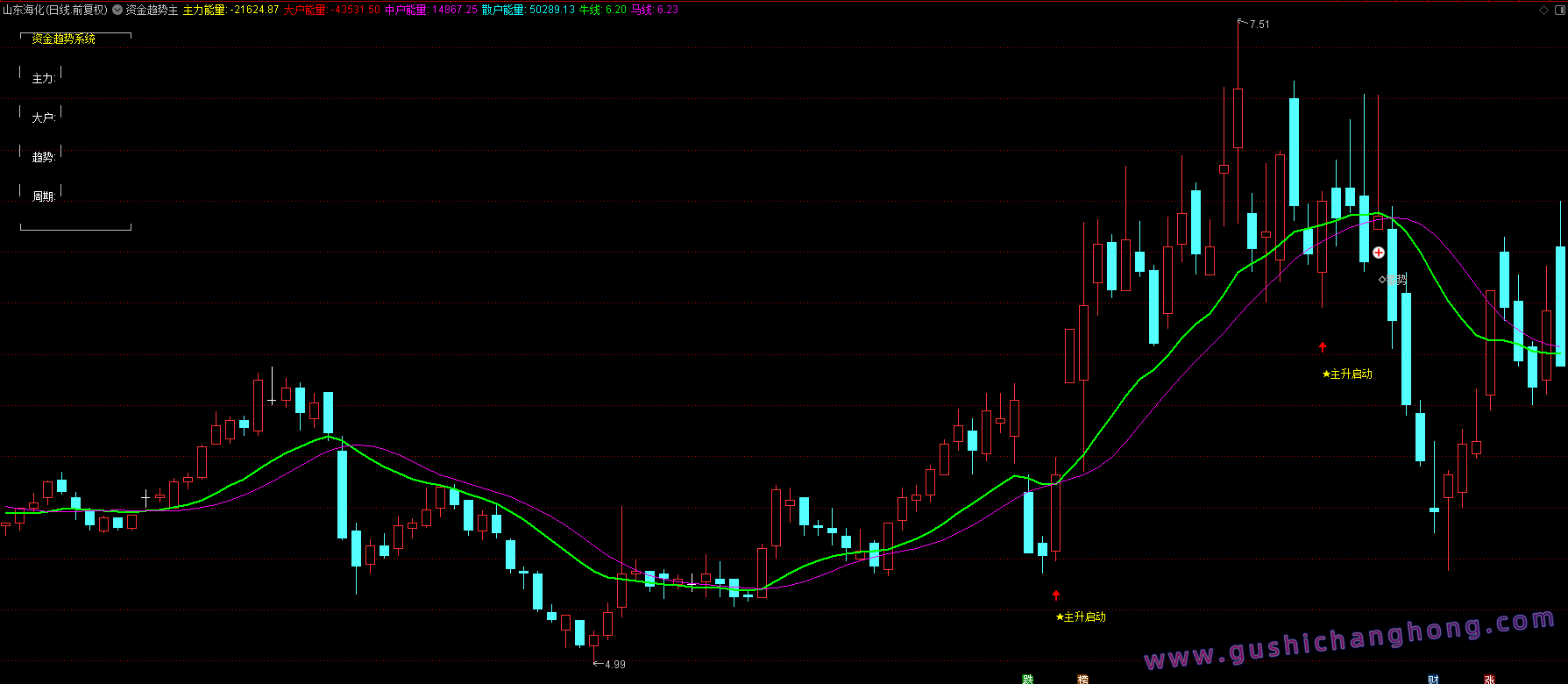1568x684 pixels.
Task: Click the left ★主升启动 signal label
Action: (1081, 617)
